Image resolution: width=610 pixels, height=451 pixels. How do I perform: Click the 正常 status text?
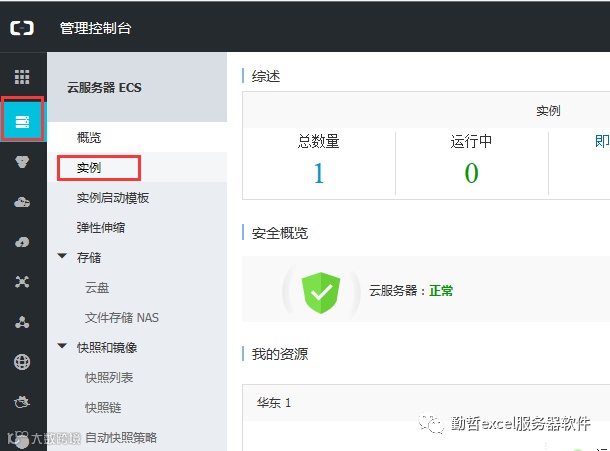pyautogui.click(x=441, y=291)
